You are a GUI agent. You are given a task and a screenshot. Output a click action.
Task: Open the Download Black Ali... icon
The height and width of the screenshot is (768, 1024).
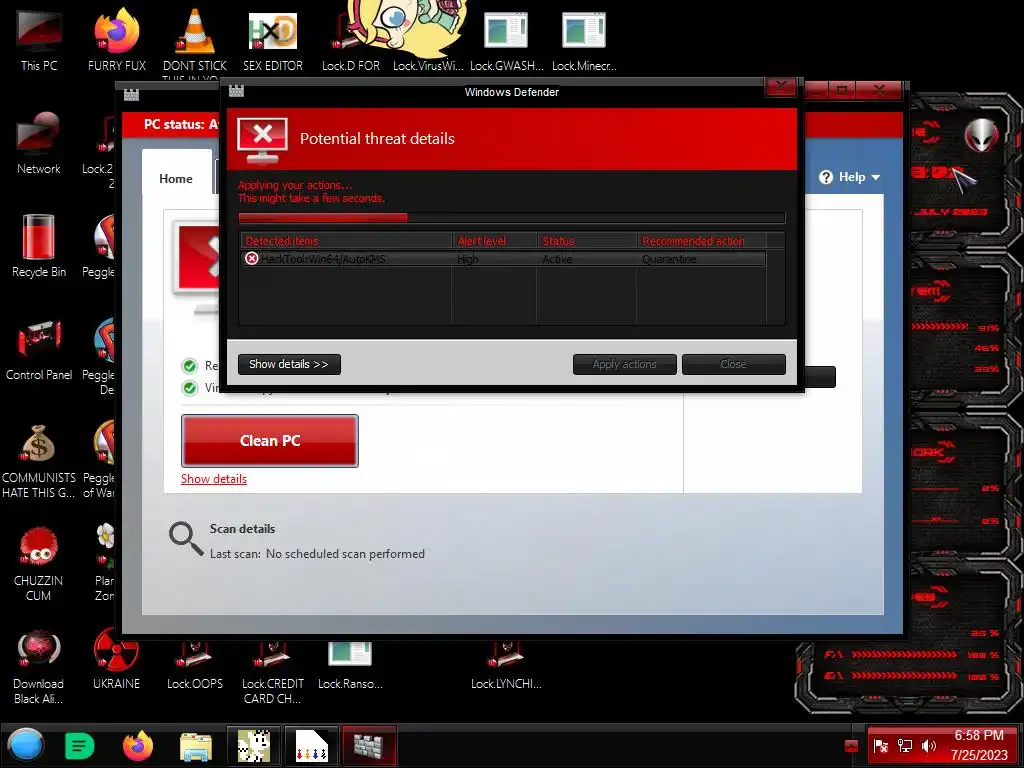click(x=39, y=667)
